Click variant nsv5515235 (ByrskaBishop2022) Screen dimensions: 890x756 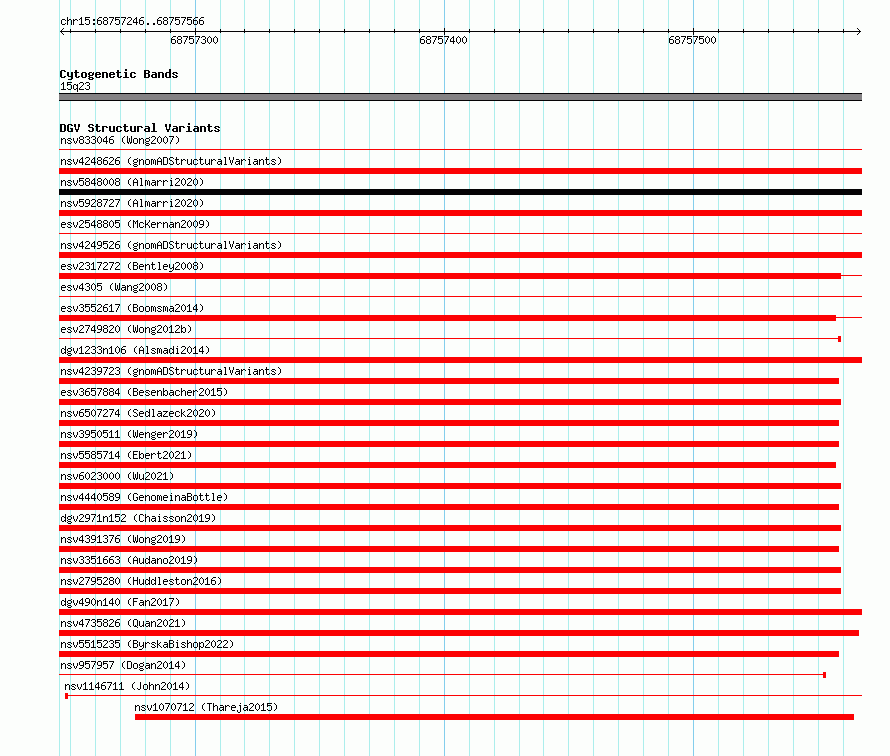tap(147, 644)
